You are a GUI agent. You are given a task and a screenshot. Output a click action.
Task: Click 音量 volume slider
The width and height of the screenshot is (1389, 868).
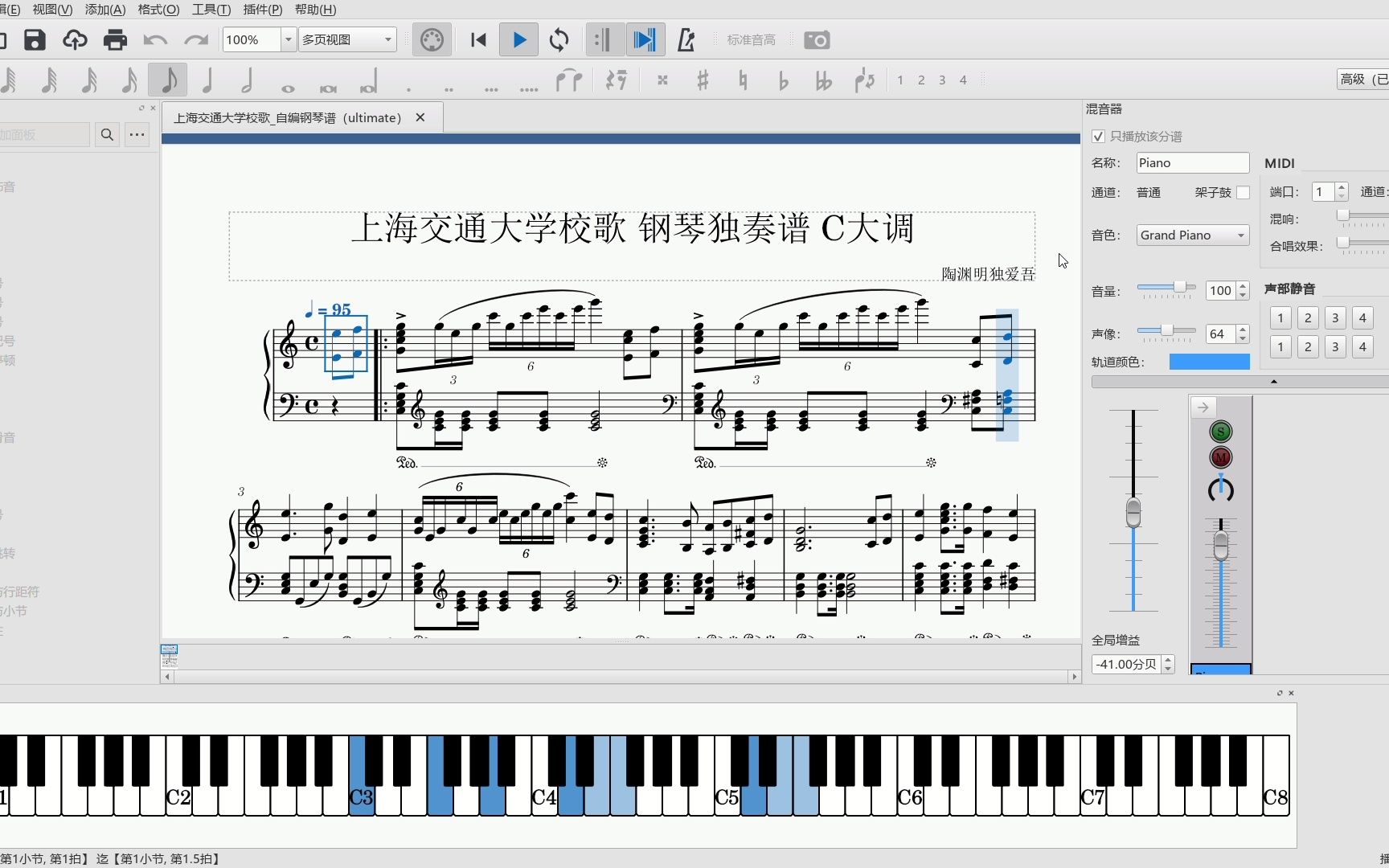point(1166,288)
